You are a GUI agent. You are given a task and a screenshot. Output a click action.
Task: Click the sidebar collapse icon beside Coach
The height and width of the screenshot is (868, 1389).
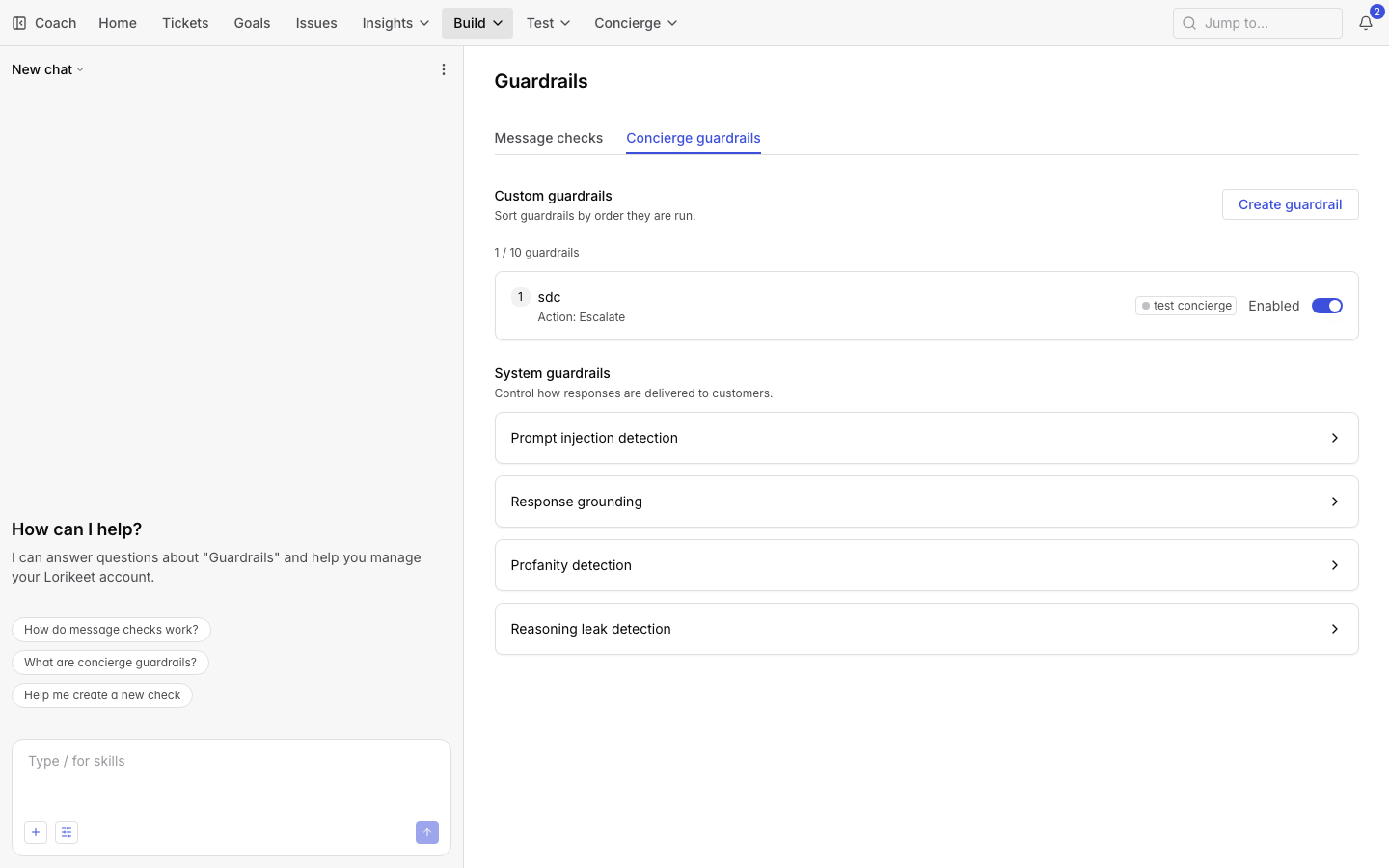(x=19, y=23)
